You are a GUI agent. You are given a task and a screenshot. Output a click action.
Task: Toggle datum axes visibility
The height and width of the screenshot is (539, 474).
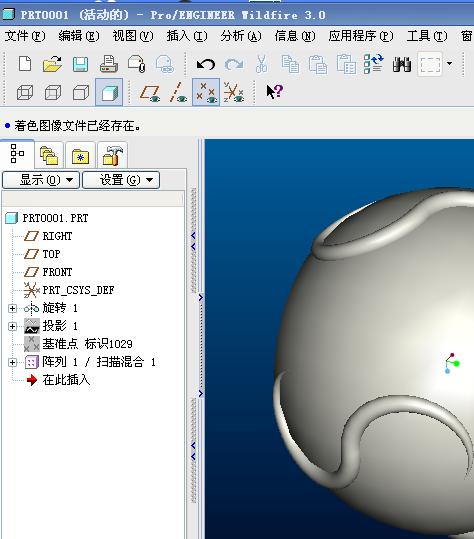pos(178,92)
